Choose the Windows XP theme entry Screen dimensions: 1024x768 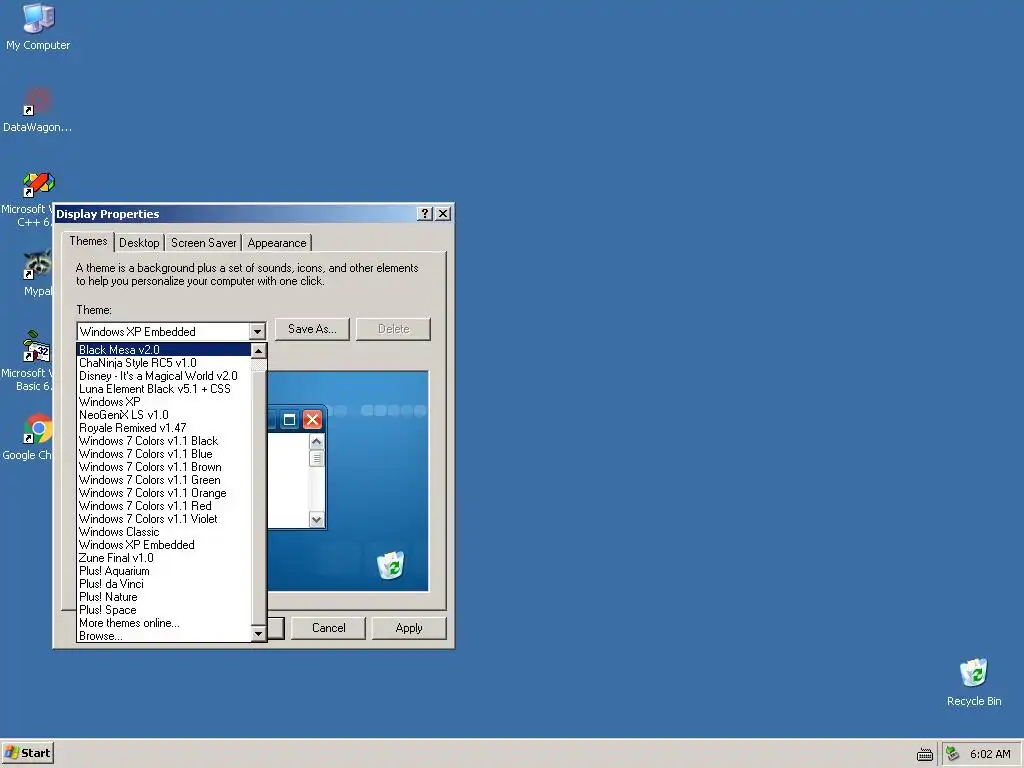pos(163,402)
